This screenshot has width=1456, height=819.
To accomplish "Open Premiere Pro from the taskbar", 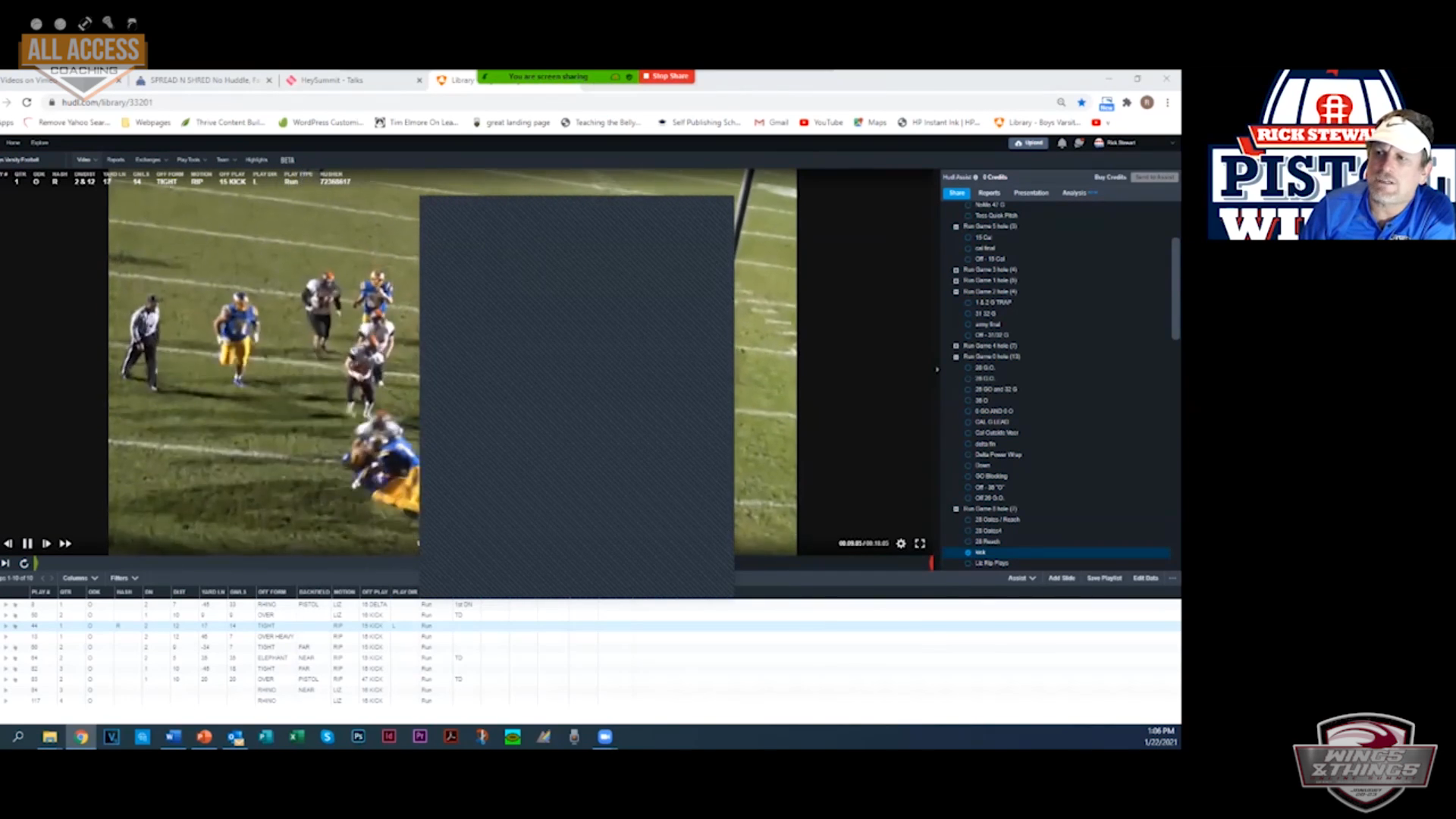I will click(x=420, y=736).
